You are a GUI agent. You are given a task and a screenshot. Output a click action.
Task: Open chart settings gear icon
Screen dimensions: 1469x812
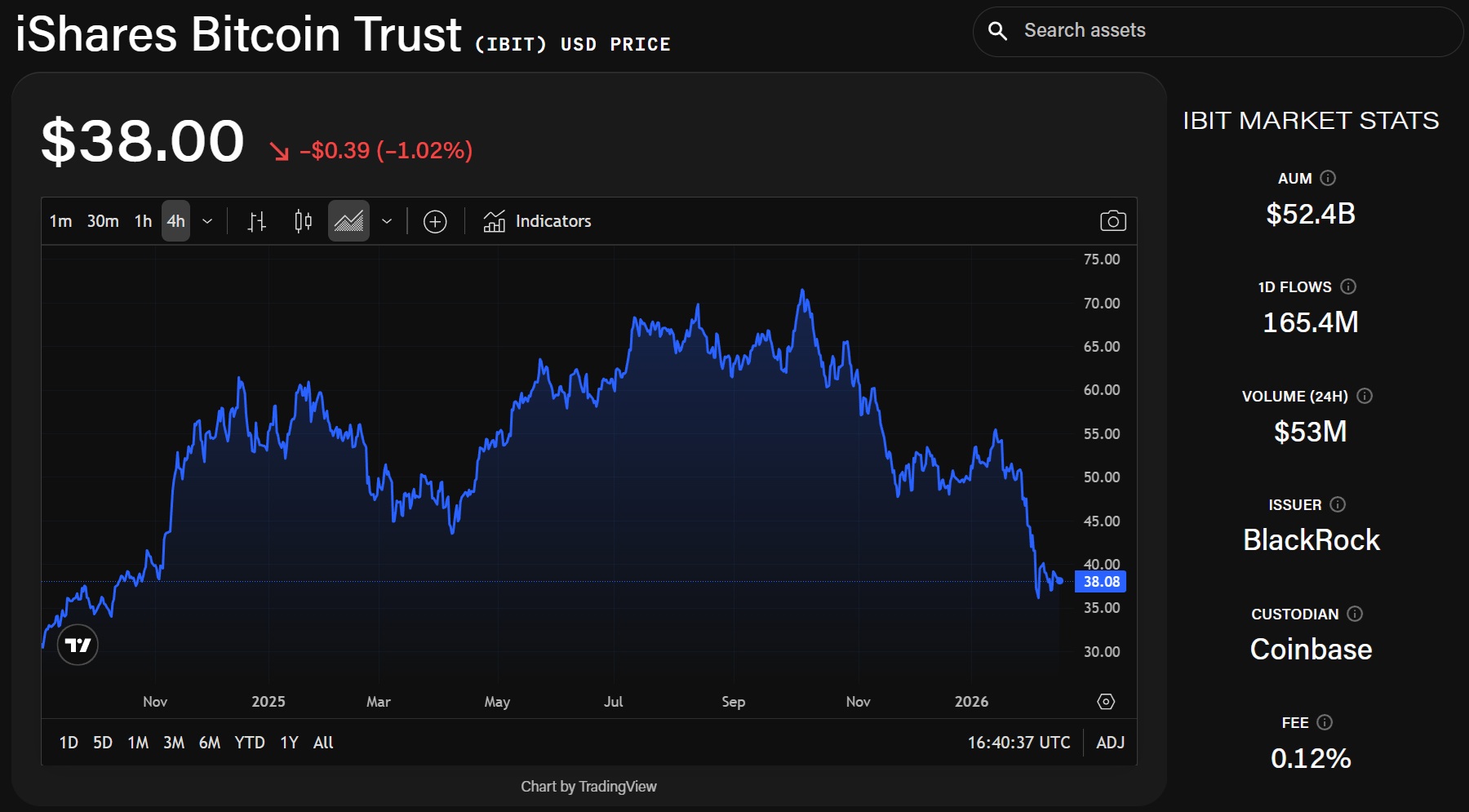(1106, 702)
